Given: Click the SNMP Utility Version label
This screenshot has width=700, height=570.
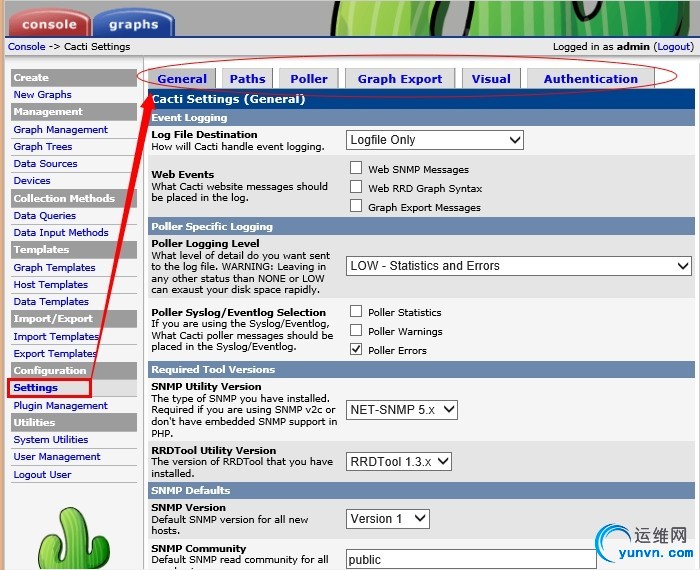Looking at the screenshot, I should click(206, 387).
